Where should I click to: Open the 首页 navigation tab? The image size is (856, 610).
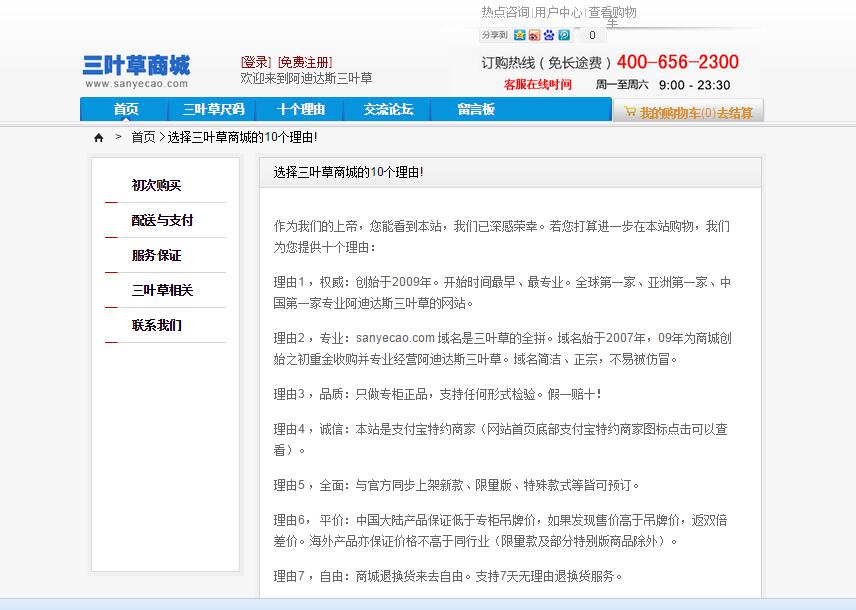(x=126, y=110)
